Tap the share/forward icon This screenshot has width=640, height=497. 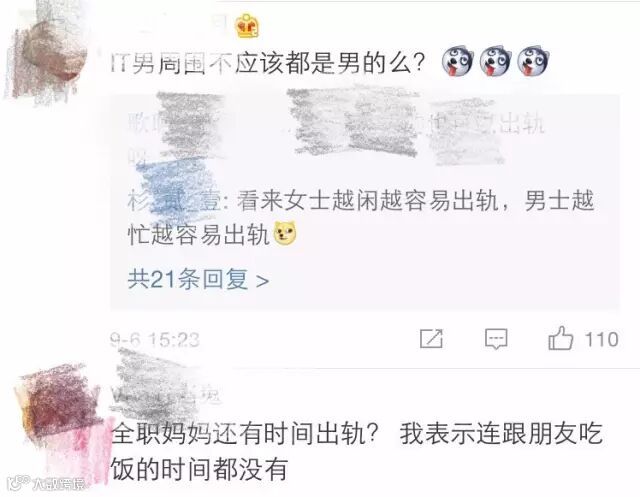[431, 339]
